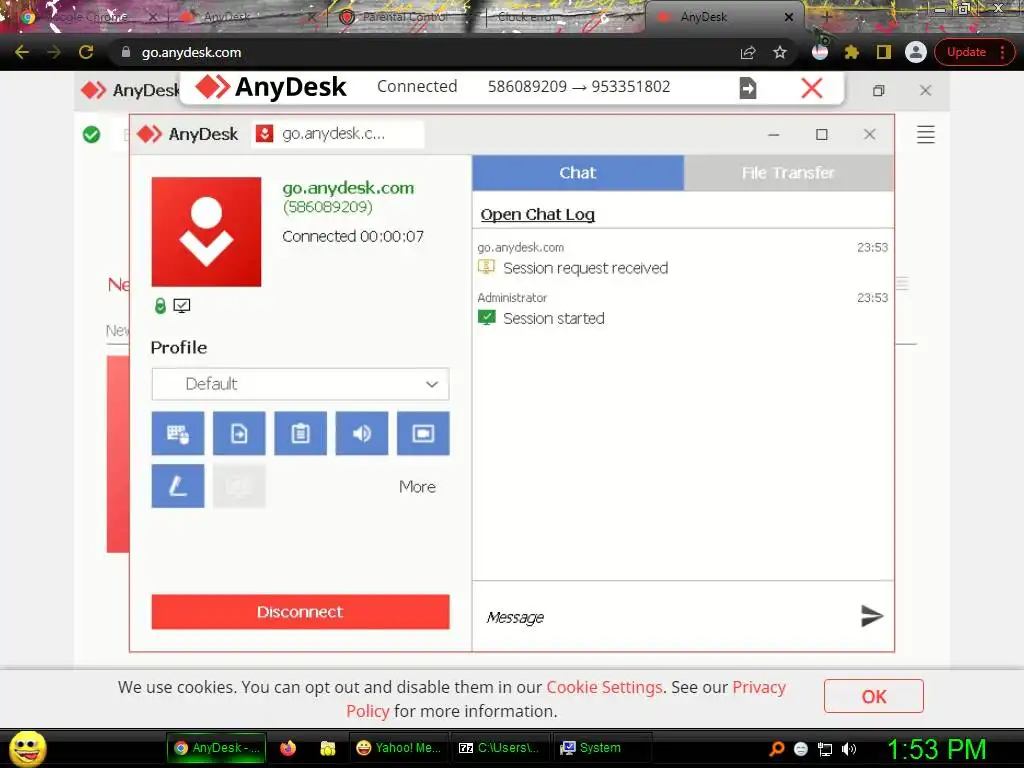Click the Disconnect button
This screenshot has height=768, width=1024.
[x=300, y=612]
